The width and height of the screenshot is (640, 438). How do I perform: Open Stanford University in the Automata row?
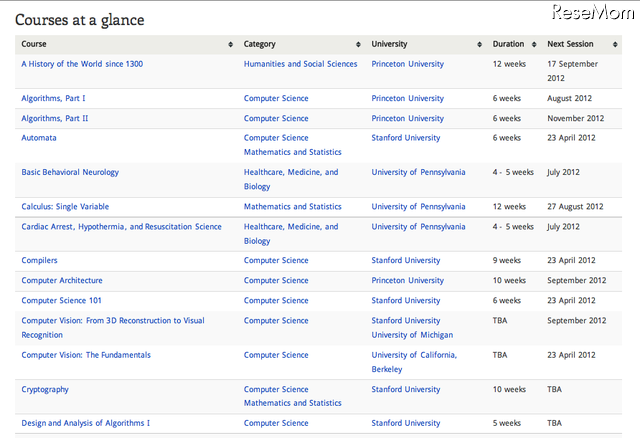coord(406,138)
